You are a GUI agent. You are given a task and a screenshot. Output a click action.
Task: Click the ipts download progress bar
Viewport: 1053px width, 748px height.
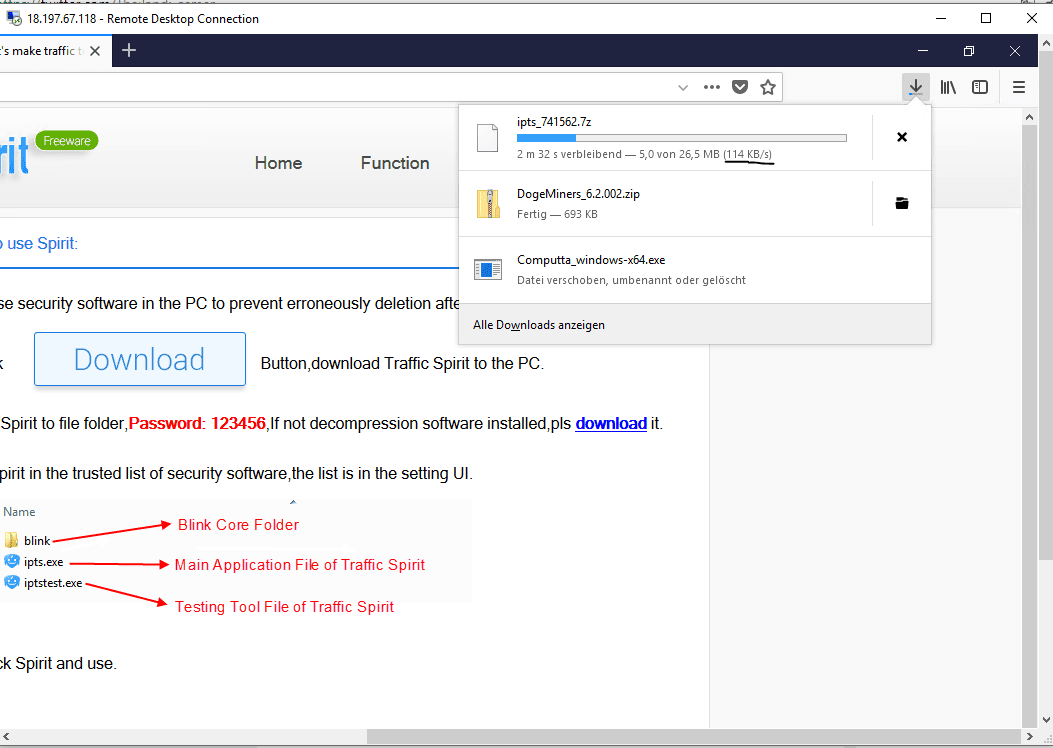pos(682,138)
